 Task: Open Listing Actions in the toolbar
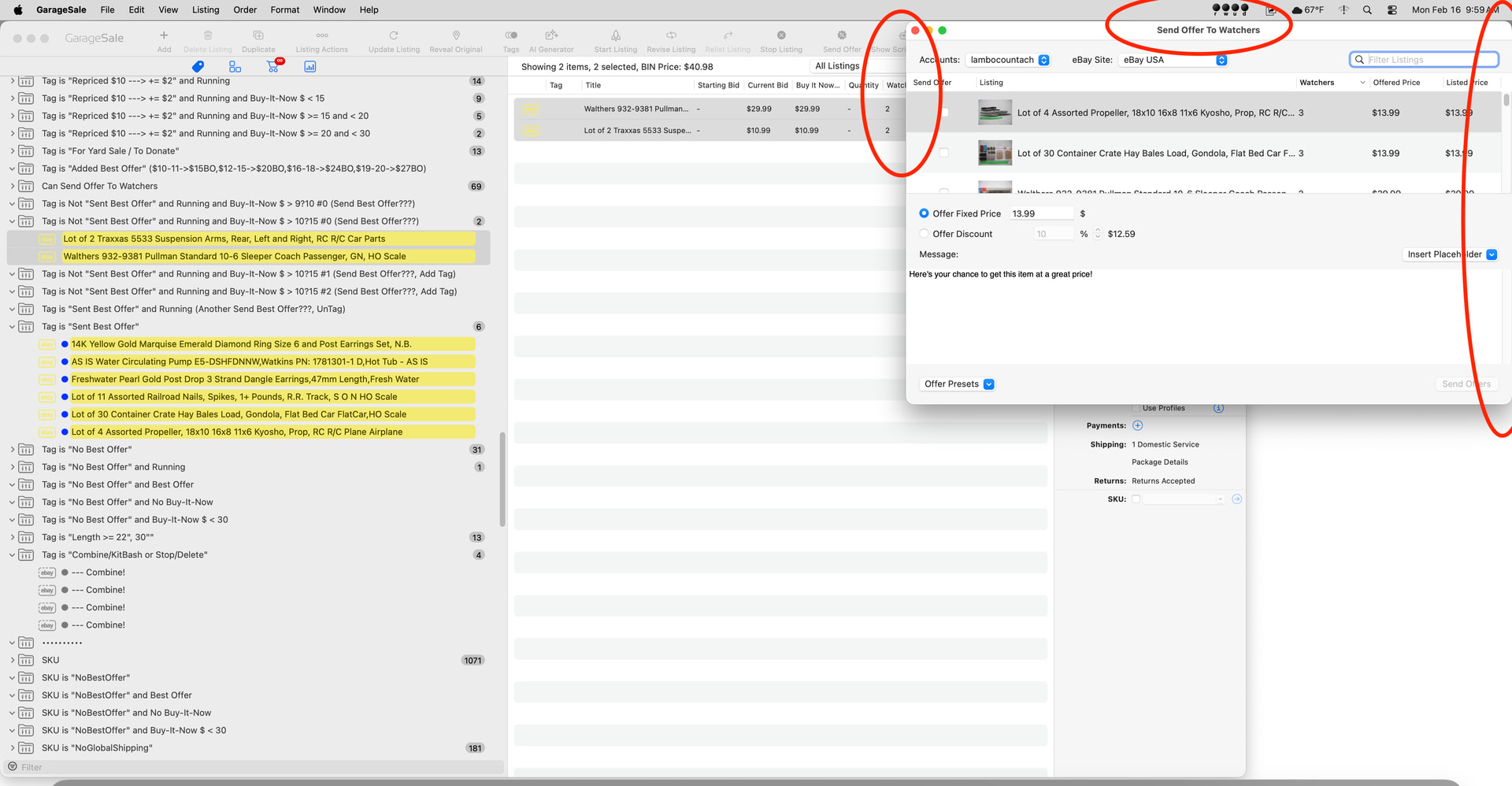321,36
